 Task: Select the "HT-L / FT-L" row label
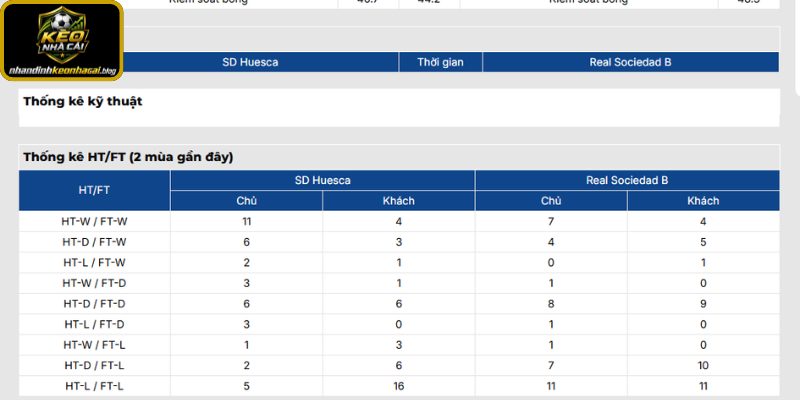point(94,386)
